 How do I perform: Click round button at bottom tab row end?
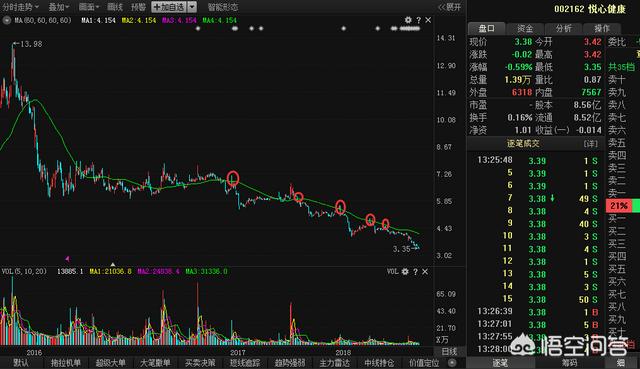coord(452,362)
